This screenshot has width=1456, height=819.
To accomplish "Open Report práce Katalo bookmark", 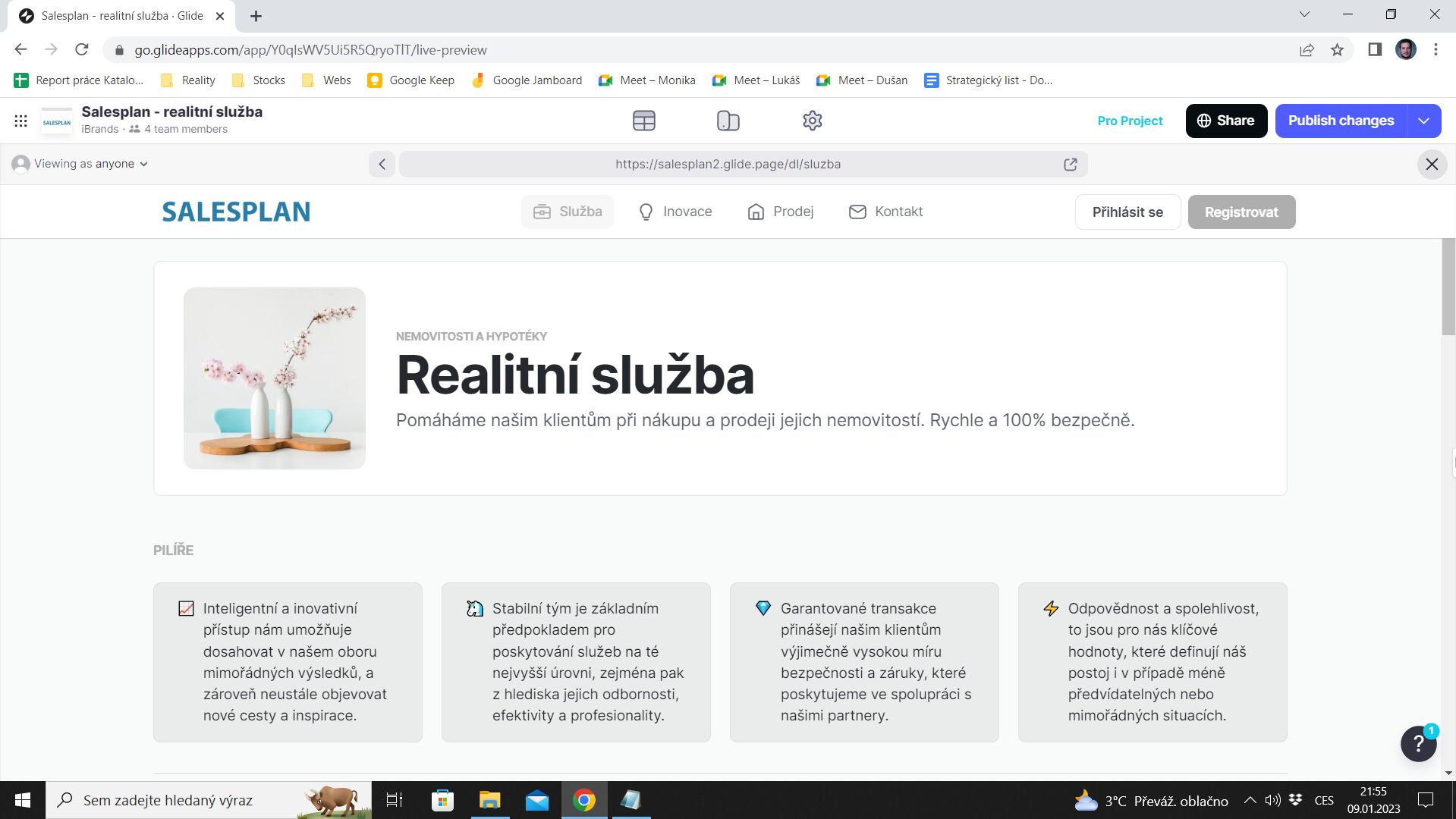I will pyautogui.click(x=79, y=80).
